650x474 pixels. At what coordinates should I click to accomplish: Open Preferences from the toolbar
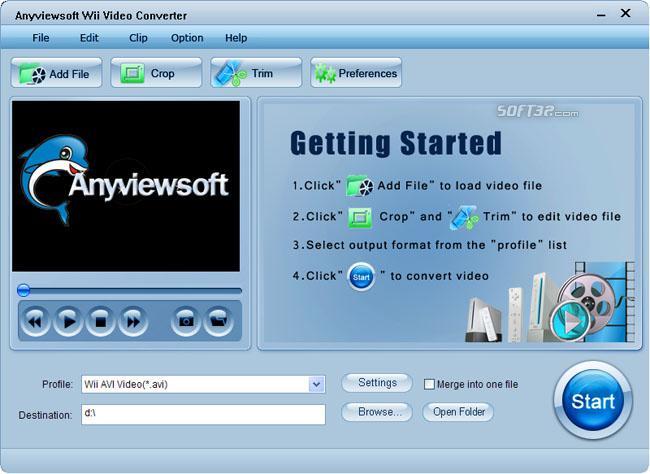coord(356,73)
